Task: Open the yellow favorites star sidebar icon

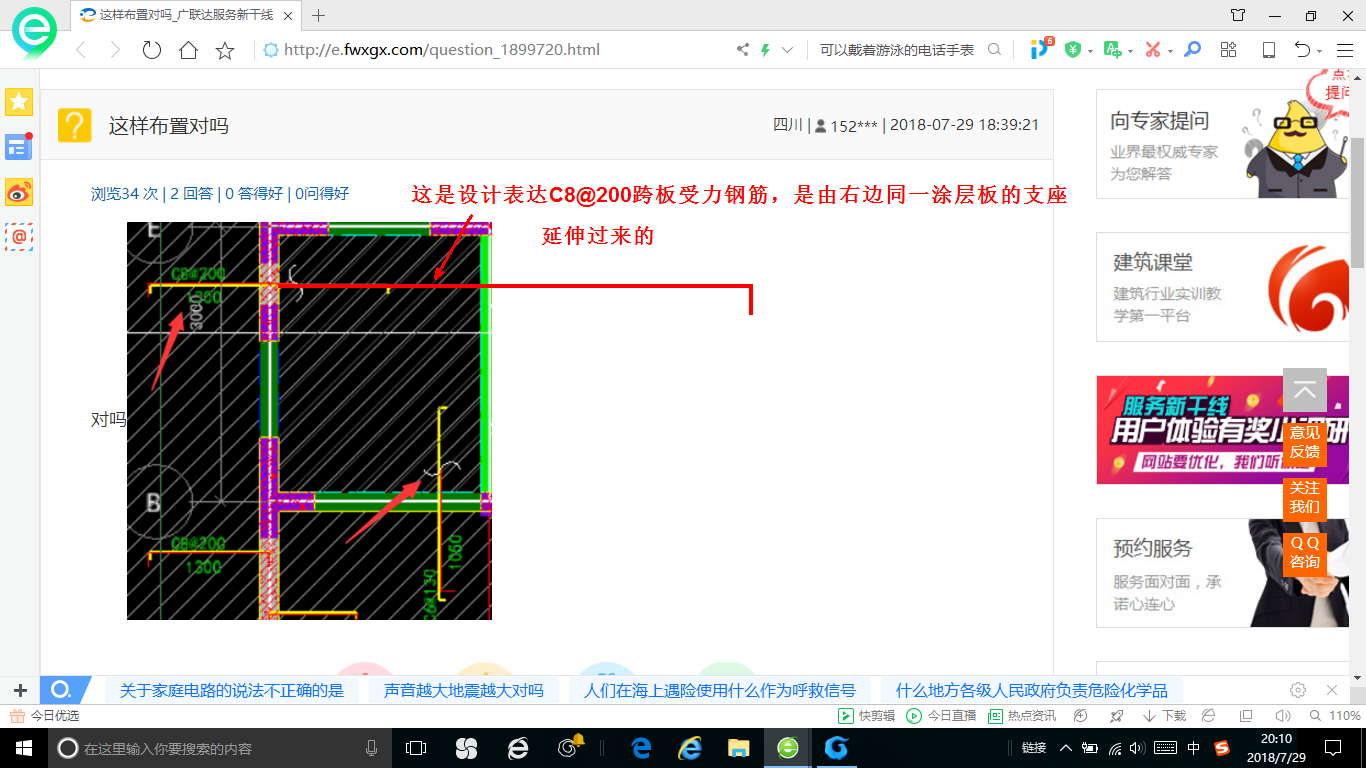Action: point(19,102)
